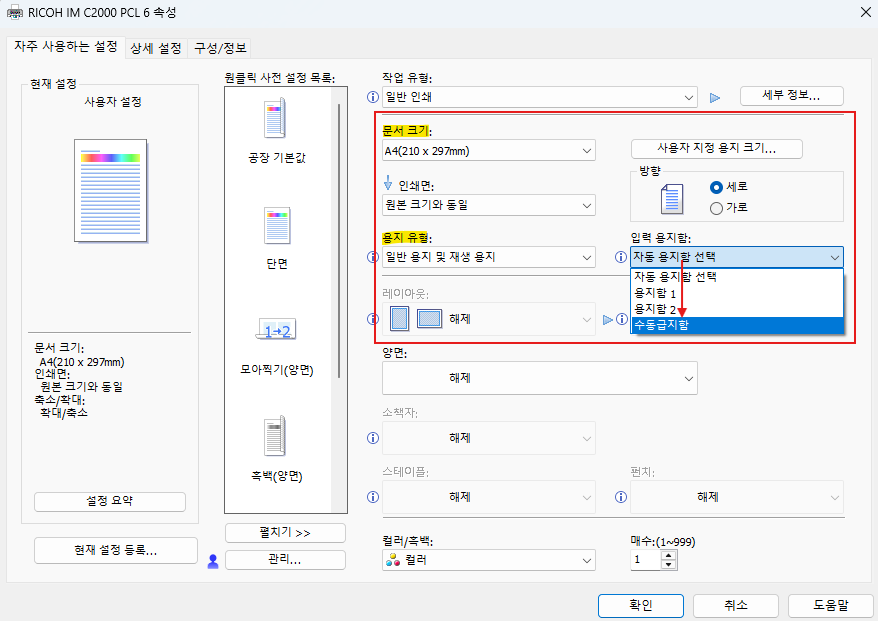Click the 설정 요약 button
Viewport: 878px width, 621px height.
[x=110, y=501]
